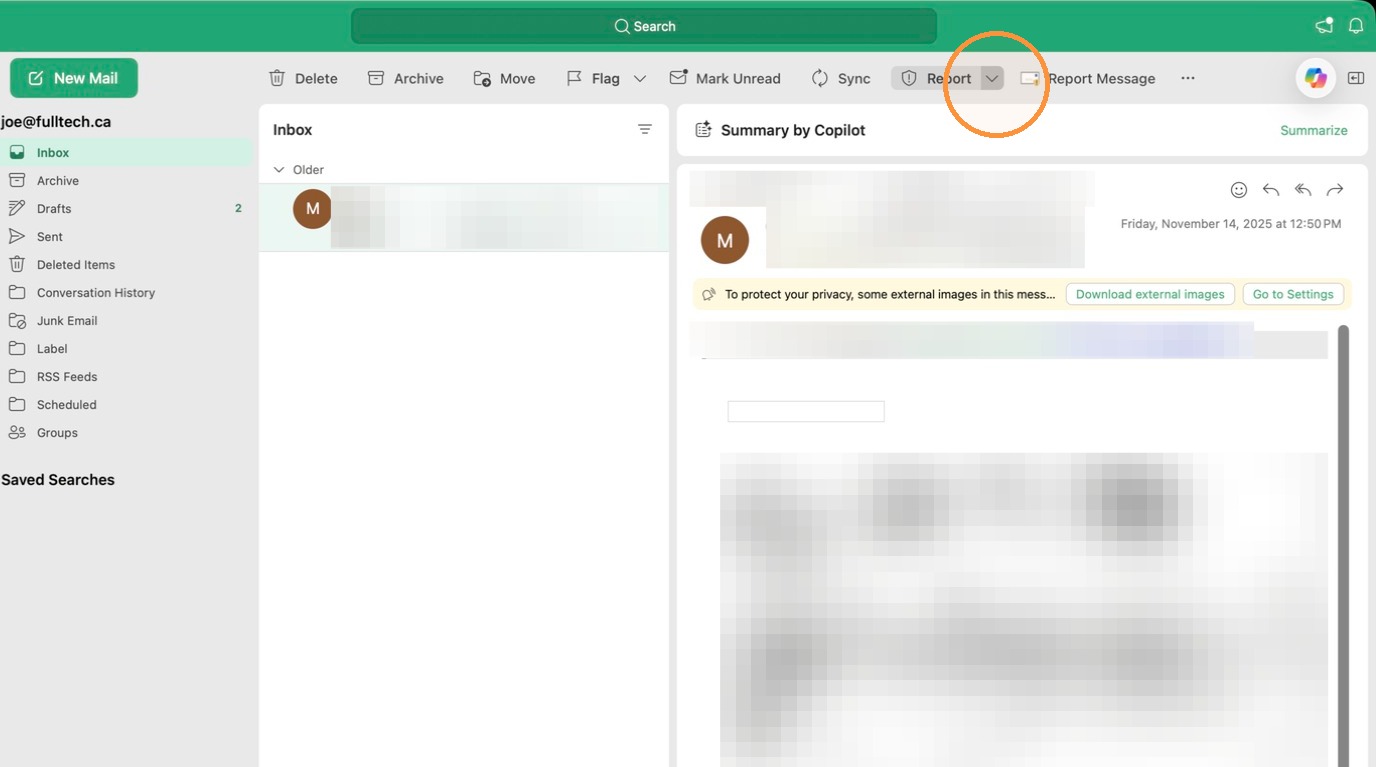The image size is (1376, 767).
Task: Click the message date Friday, November 14
Action: coord(1231,224)
